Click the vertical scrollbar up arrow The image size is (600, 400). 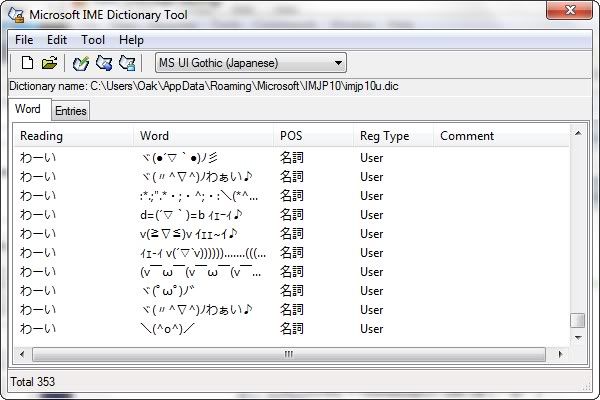point(578,133)
